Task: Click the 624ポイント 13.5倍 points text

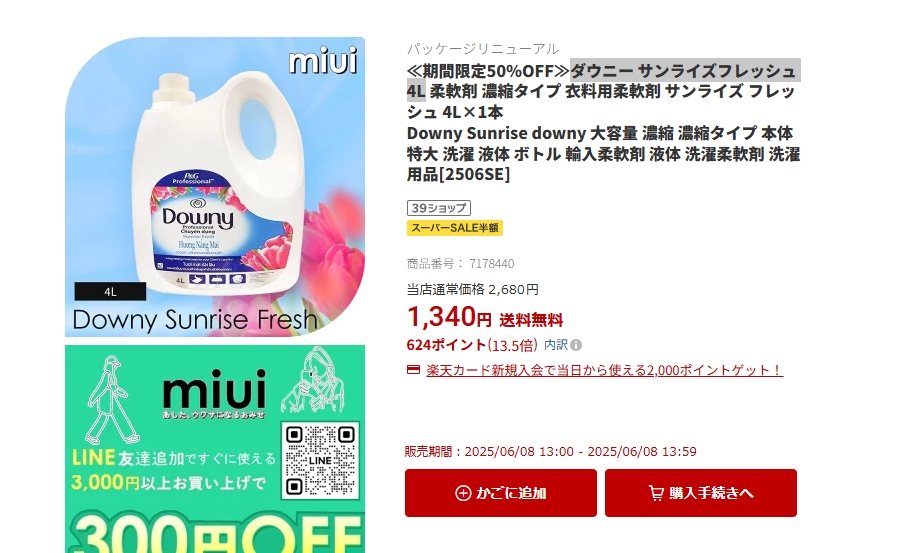Action: (472, 345)
